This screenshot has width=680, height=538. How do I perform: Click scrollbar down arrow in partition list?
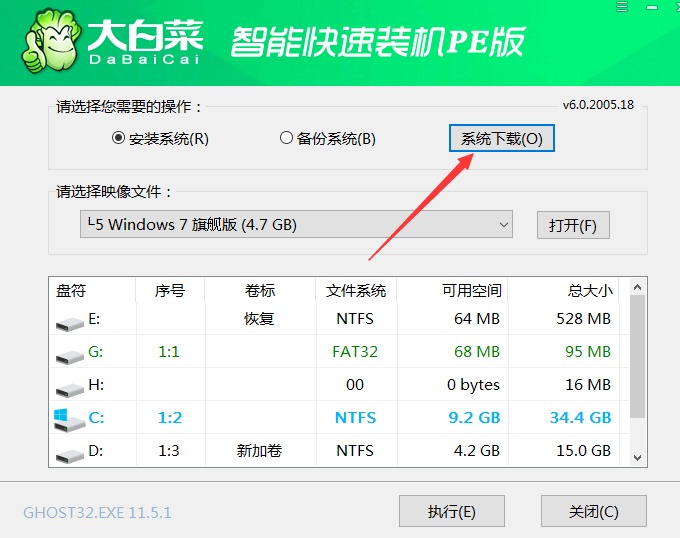pos(637,457)
